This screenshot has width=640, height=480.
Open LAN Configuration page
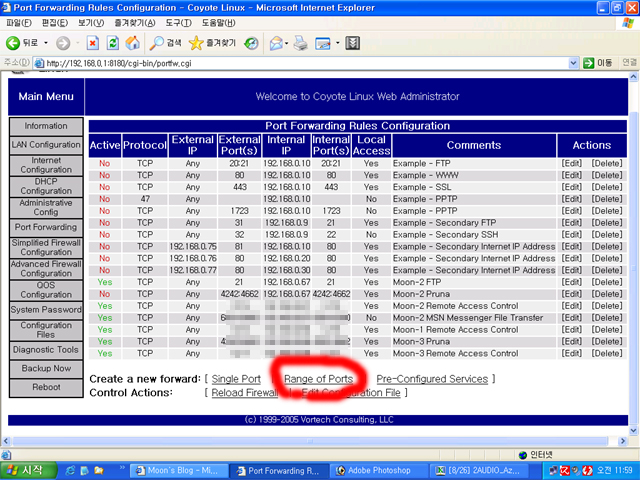46,145
